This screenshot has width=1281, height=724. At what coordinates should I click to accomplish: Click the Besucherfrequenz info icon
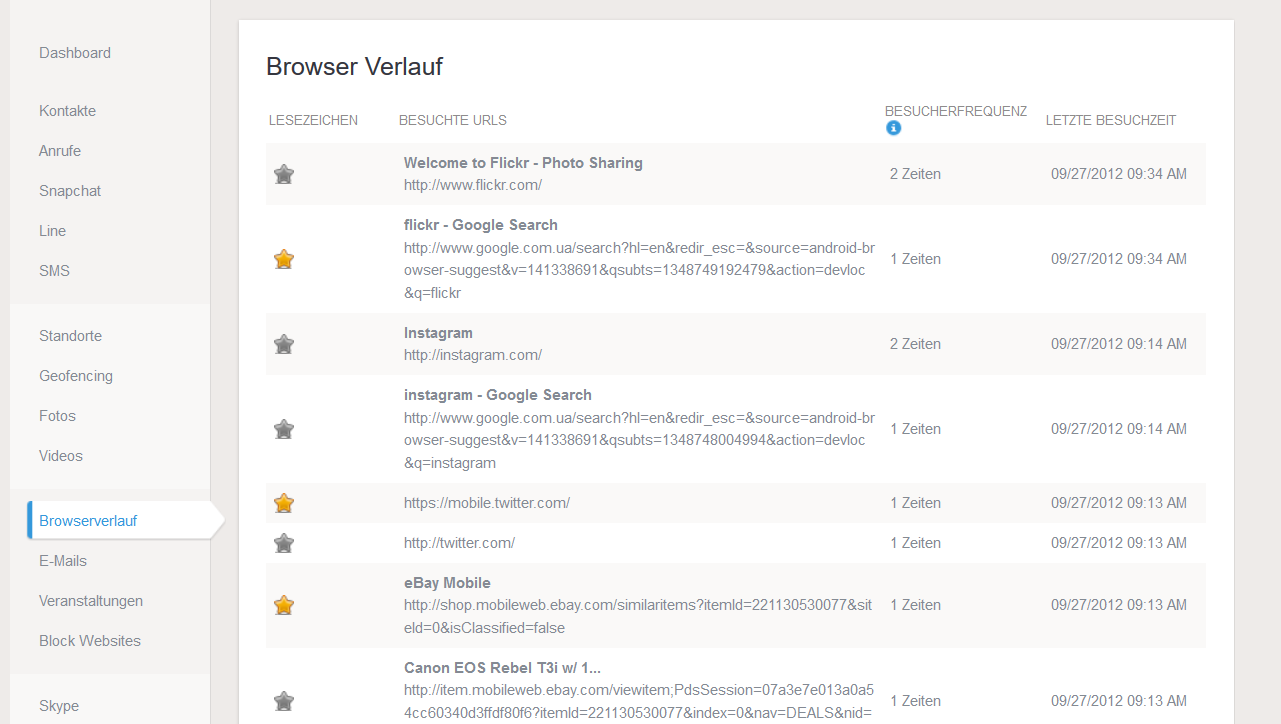[x=893, y=128]
